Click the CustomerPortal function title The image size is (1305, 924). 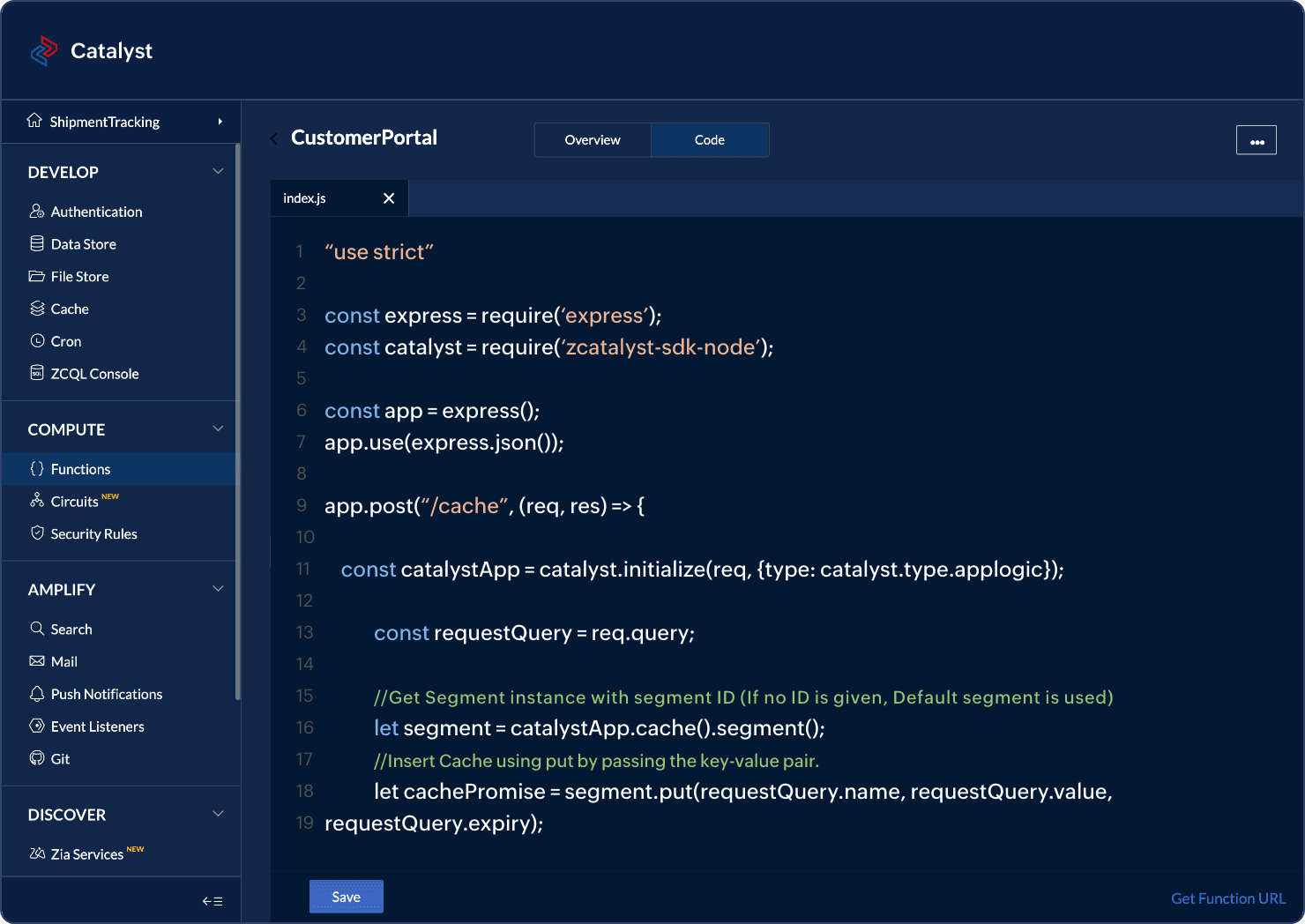point(364,138)
